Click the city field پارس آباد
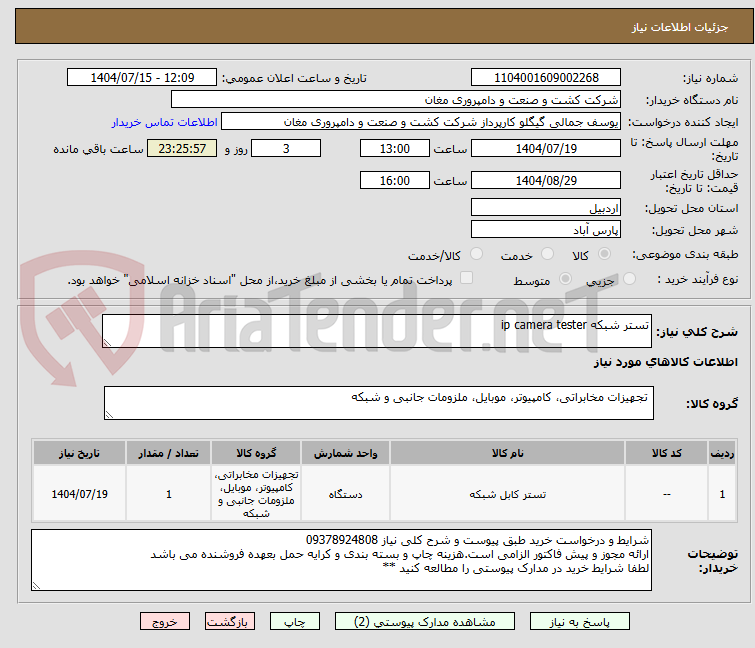 546,230
